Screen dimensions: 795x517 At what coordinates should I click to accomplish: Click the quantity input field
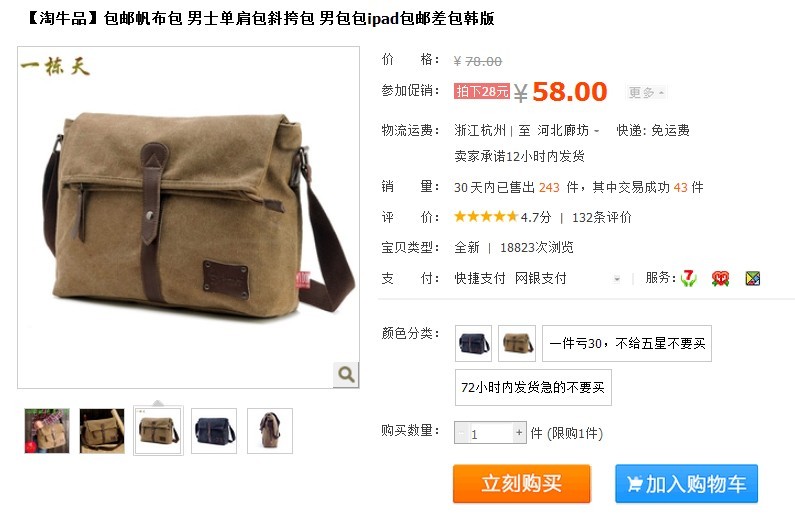tap(490, 433)
